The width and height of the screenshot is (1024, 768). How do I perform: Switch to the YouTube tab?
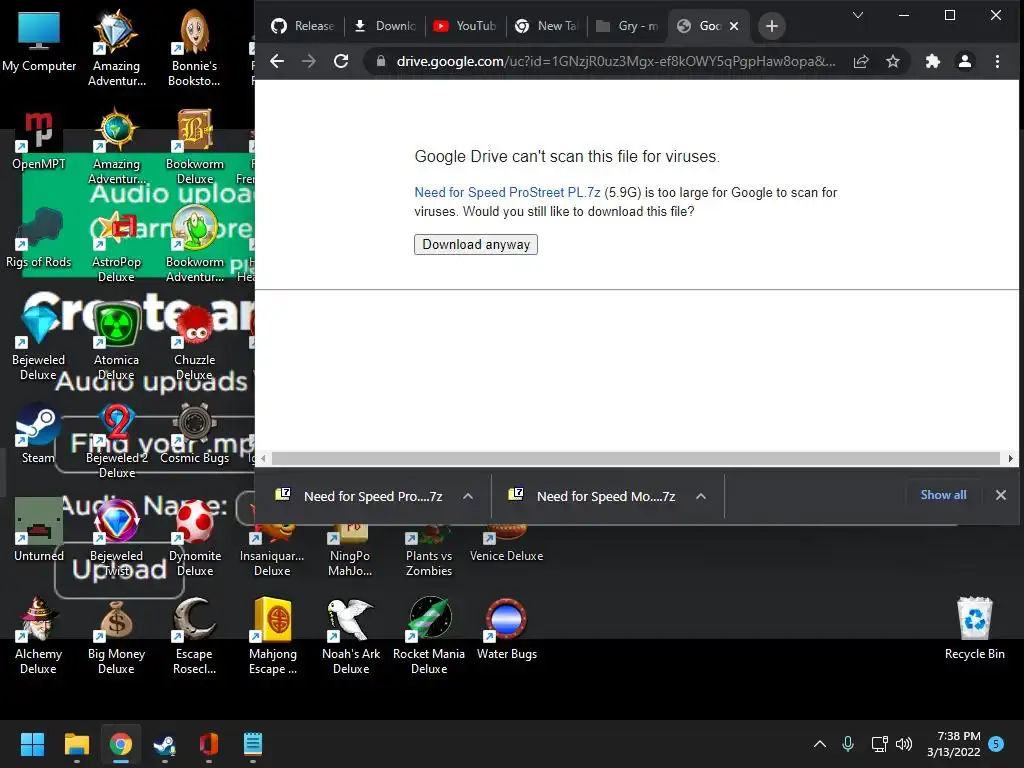[x=465, y=26]
